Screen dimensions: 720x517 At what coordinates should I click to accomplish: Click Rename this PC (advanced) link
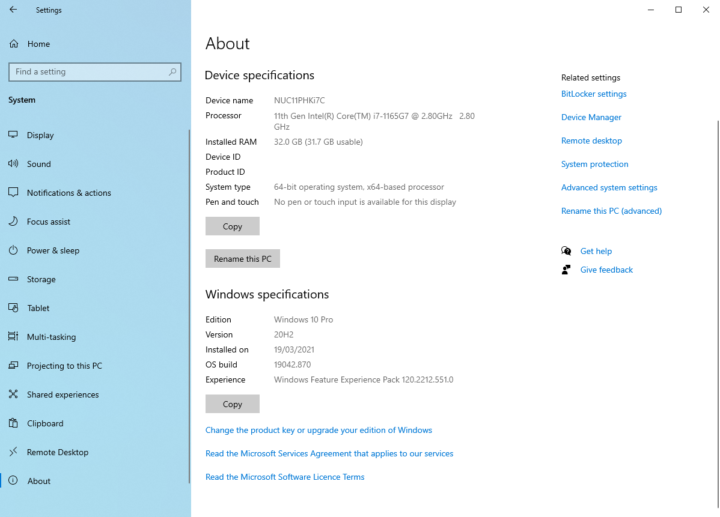[x=611, y=211]
